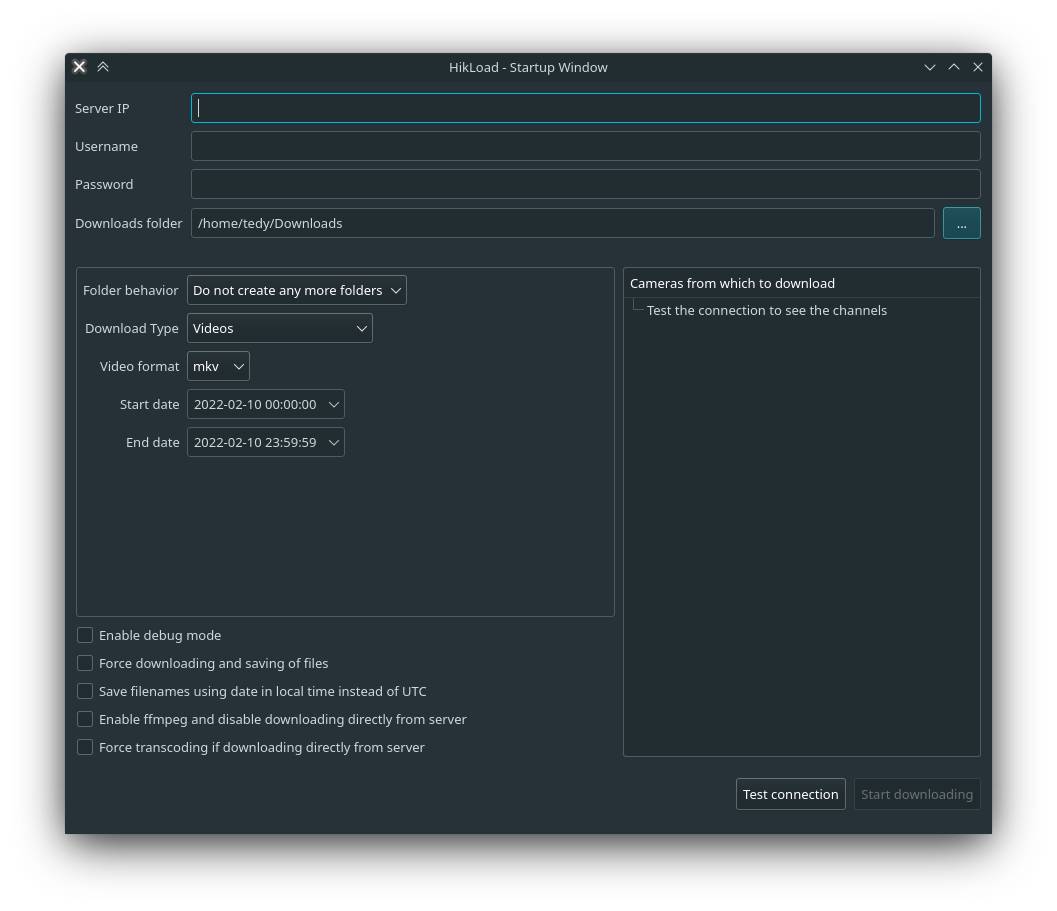Edit the Downloads folder path field

coord(562,223)
